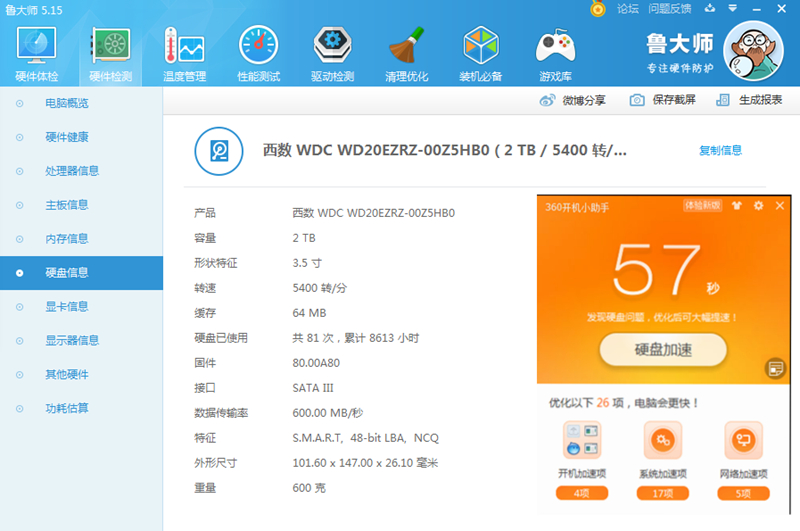
Task: Select 硬件检测 hardware detection icon
Action: tap(111, 54)
